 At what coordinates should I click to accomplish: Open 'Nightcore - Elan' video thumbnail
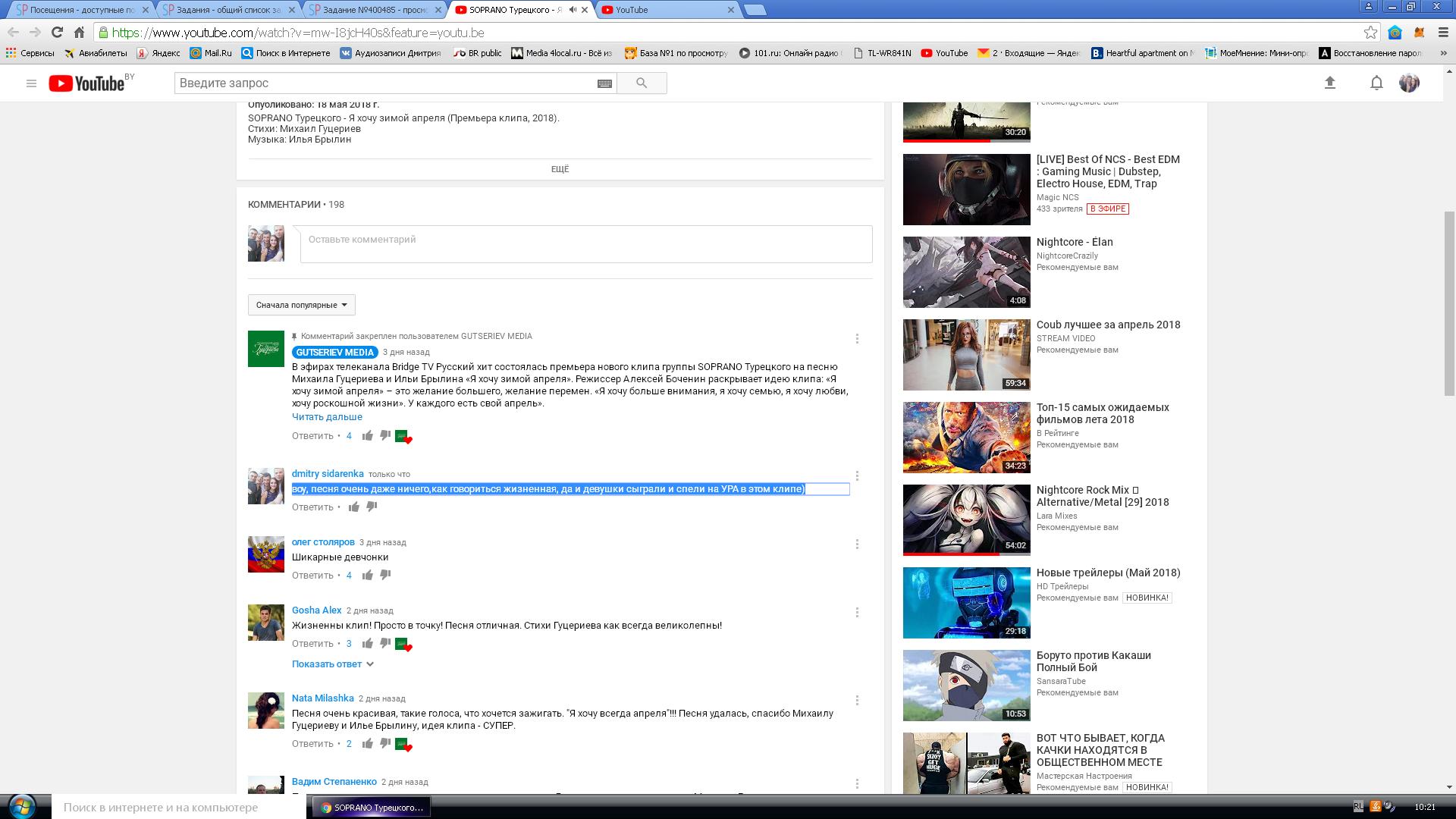pos(966,271)
